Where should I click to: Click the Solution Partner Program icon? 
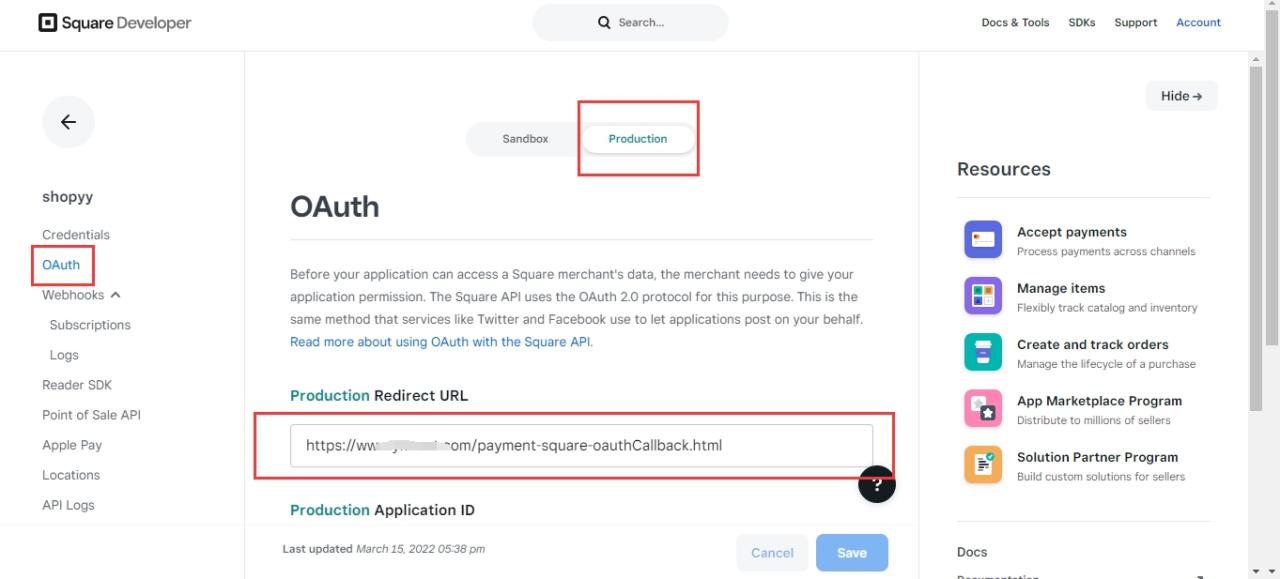982,465
